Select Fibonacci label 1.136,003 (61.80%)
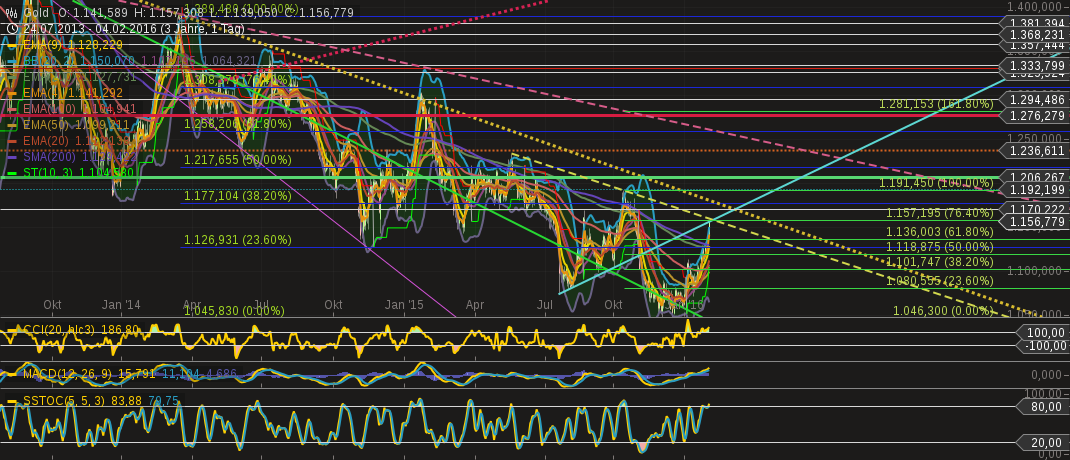Image resolution: width=1070 pixels, height=460 pixels. 940,232
